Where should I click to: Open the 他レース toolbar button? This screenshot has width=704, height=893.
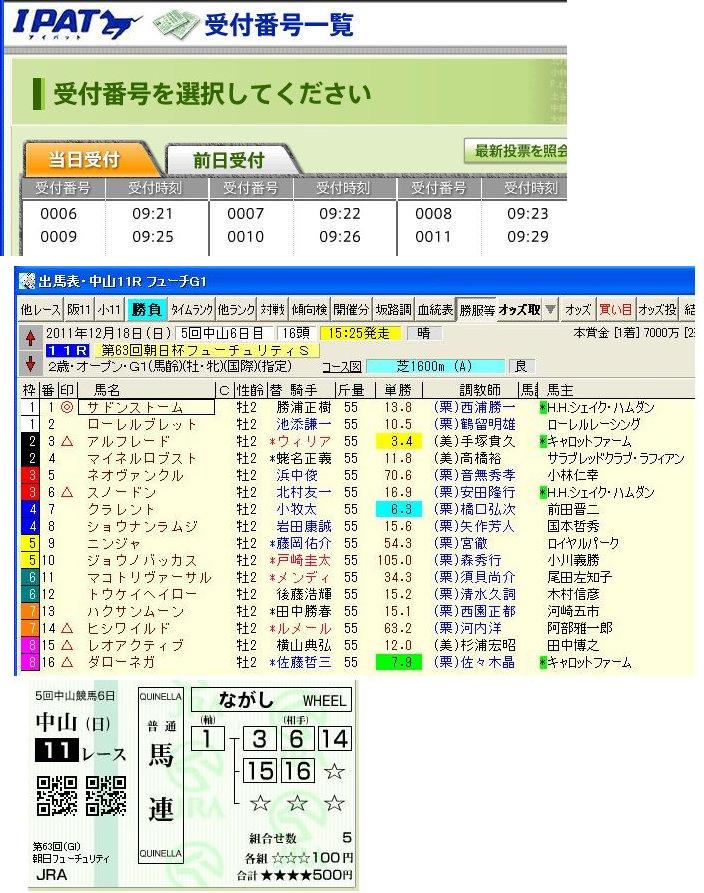click(40, 309)
